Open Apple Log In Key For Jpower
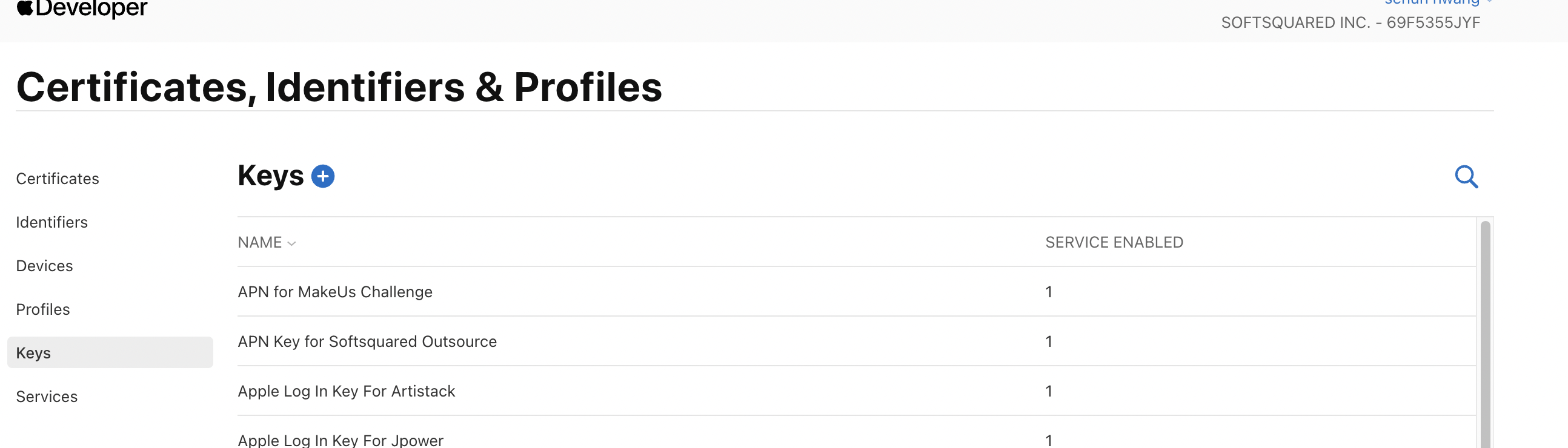Viewport: 1568px width, 448px height. pos(341,440)
